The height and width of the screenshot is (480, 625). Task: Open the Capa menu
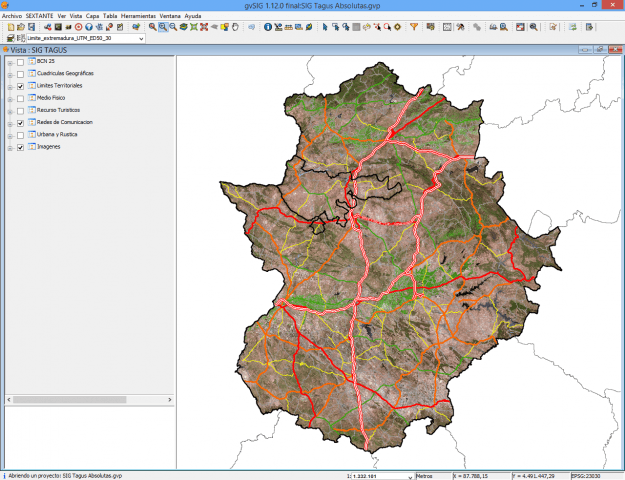92,16
